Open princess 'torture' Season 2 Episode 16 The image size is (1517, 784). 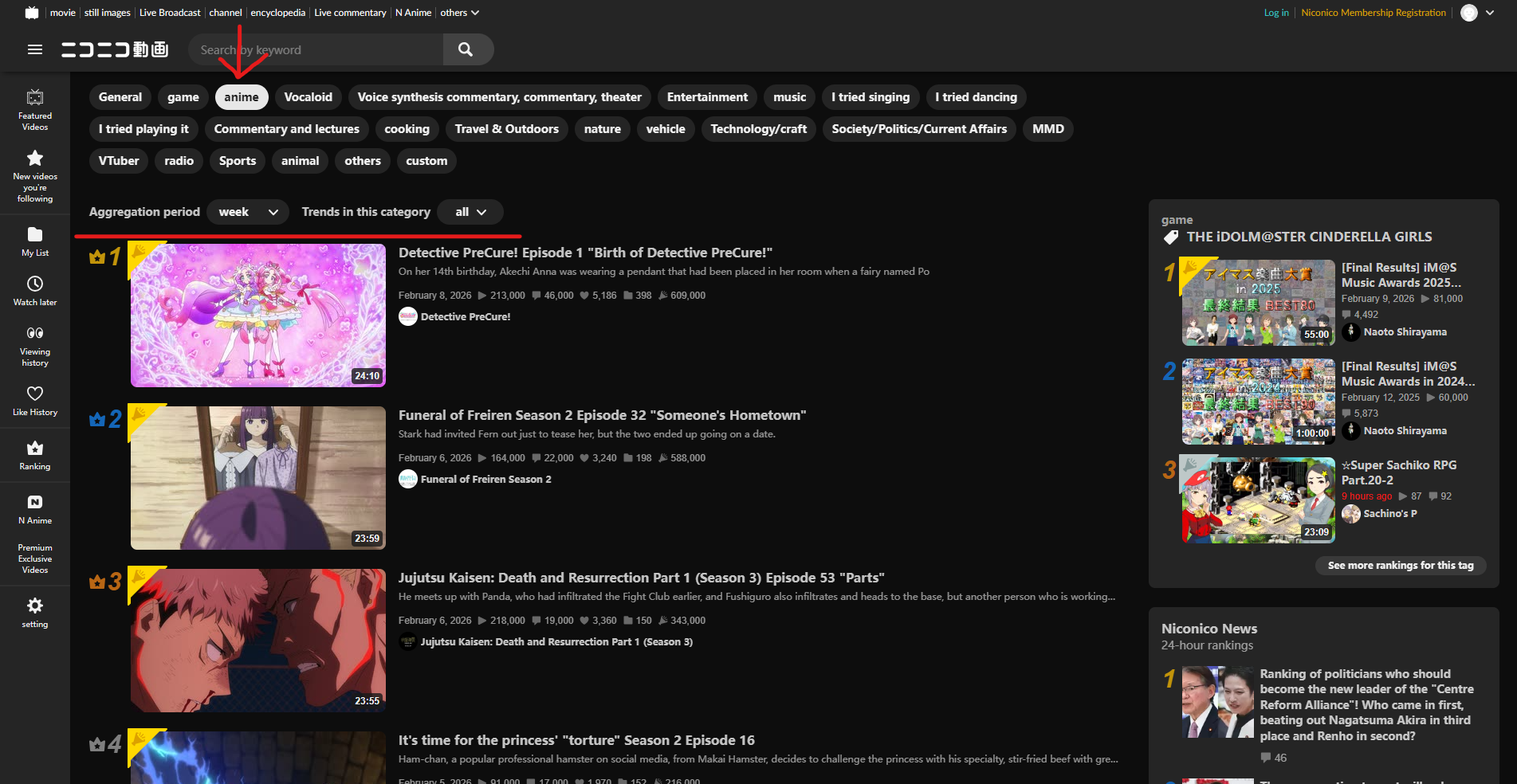576,740
